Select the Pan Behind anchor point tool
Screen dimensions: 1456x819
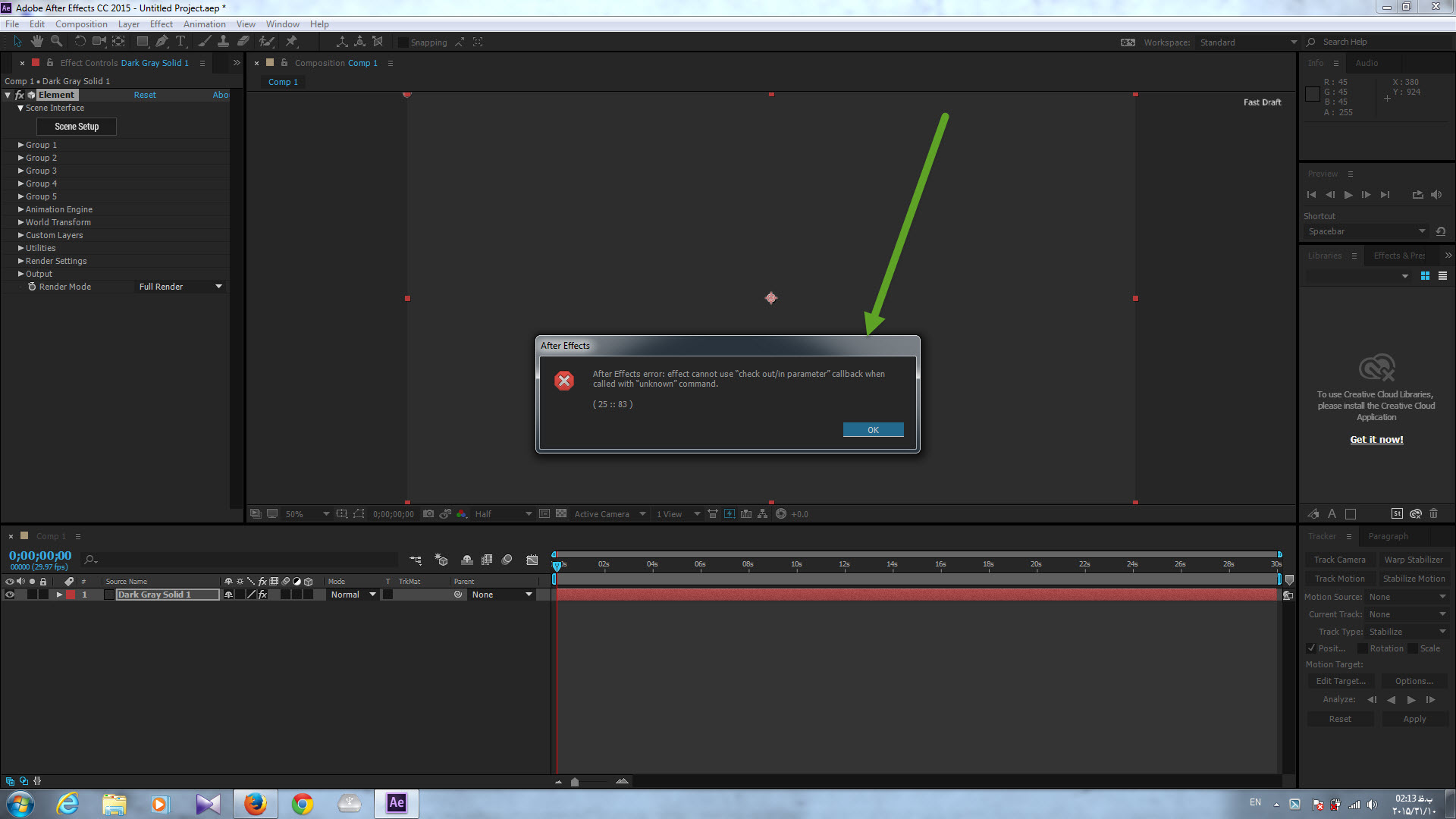click(x=119, y=42)
